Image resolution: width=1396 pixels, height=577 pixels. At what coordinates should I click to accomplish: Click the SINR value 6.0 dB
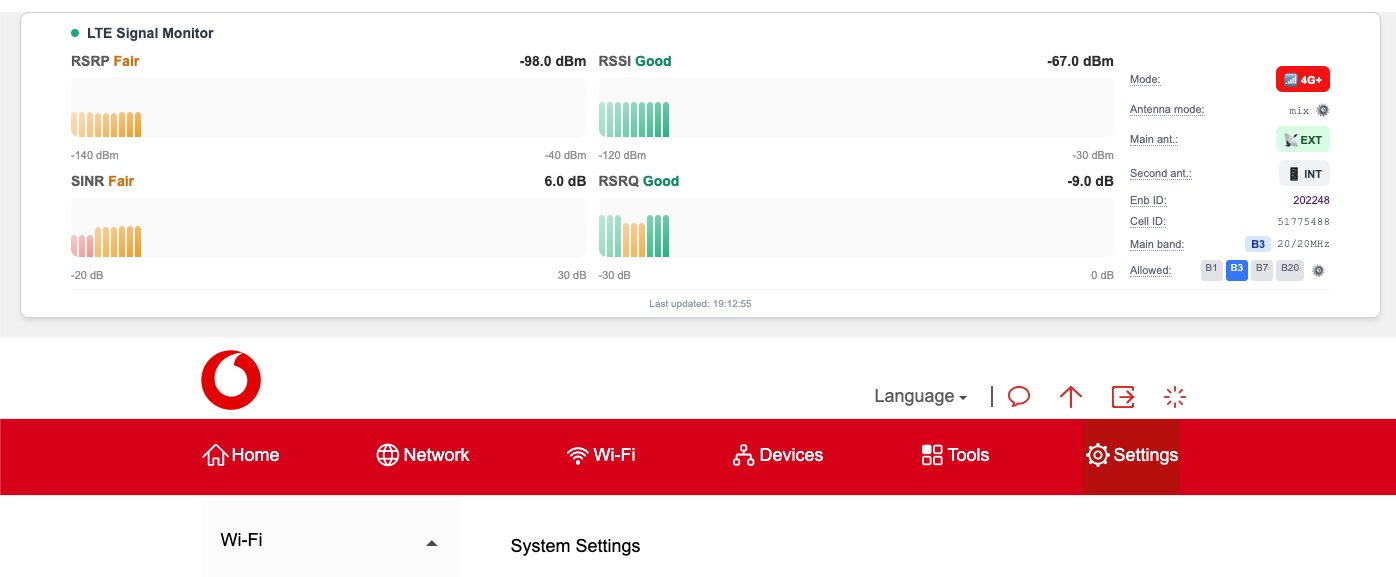[x=564, y=181]
